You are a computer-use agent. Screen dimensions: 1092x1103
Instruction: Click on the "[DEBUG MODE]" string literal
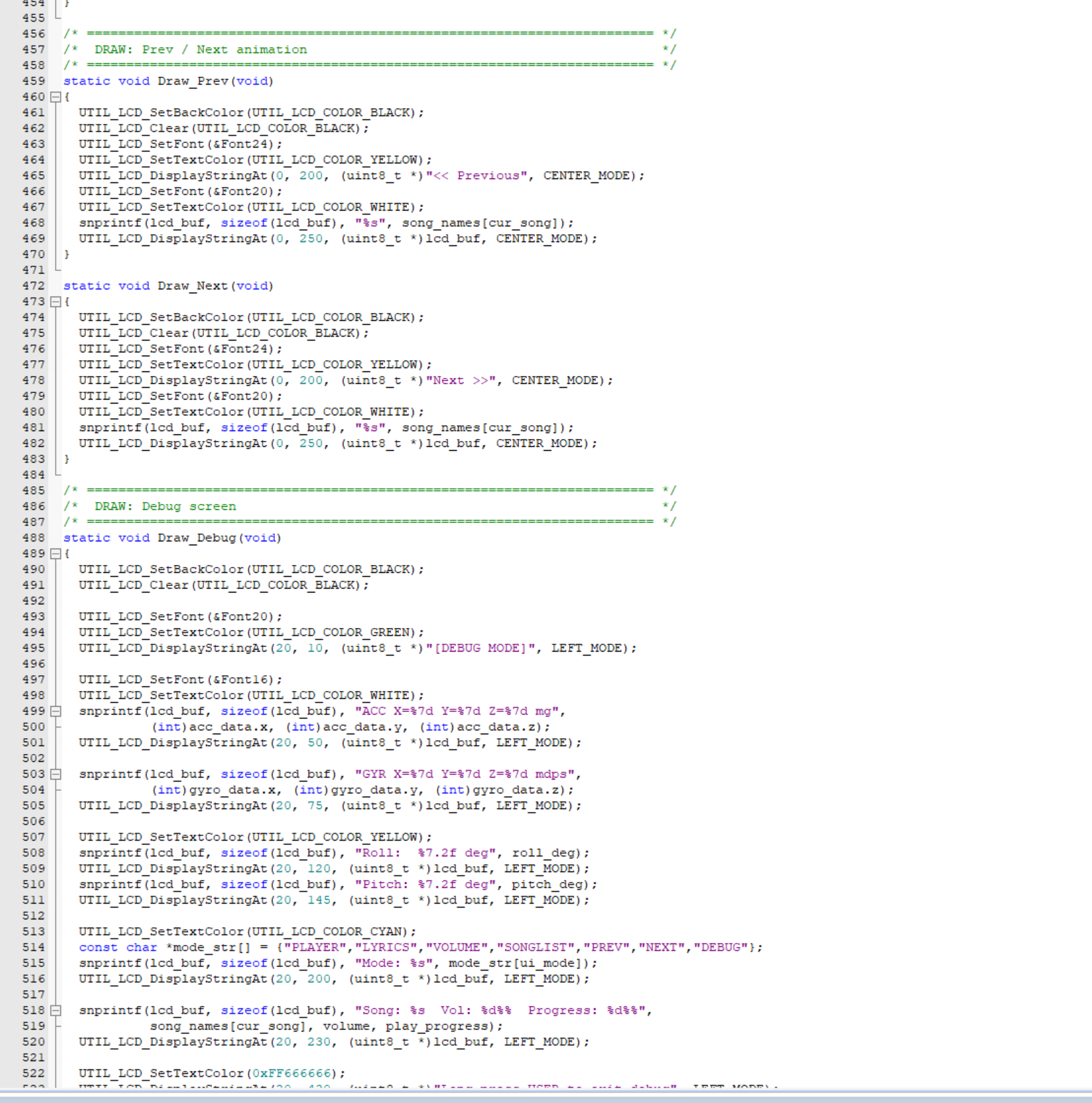click(x=480, y=648)
